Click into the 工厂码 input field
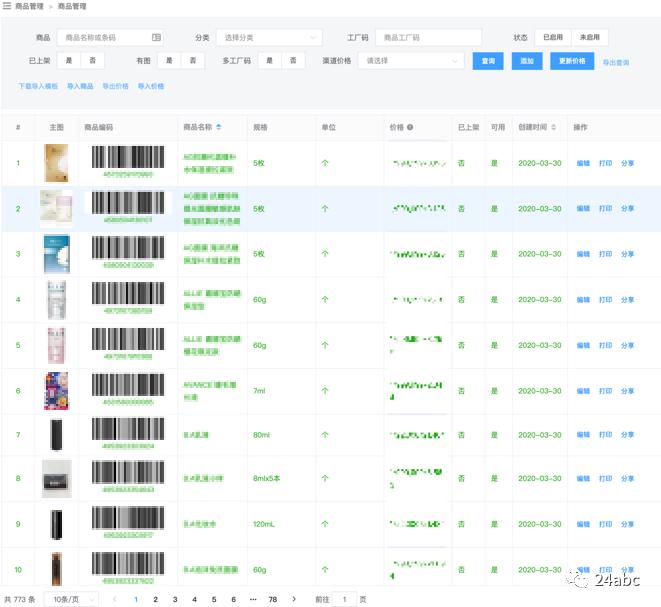 coord(428,37)
